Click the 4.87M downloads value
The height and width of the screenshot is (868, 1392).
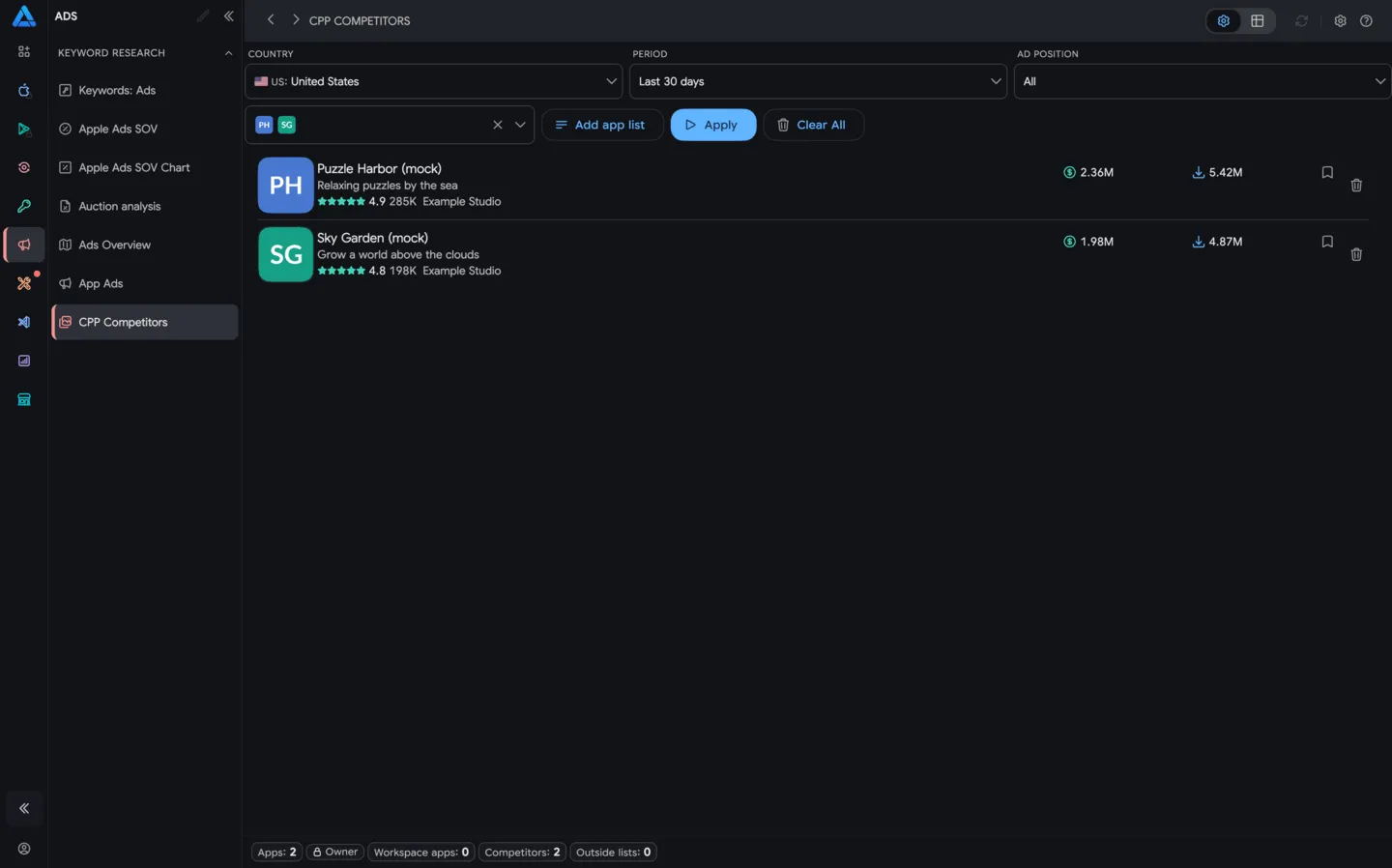point(1225,242)
